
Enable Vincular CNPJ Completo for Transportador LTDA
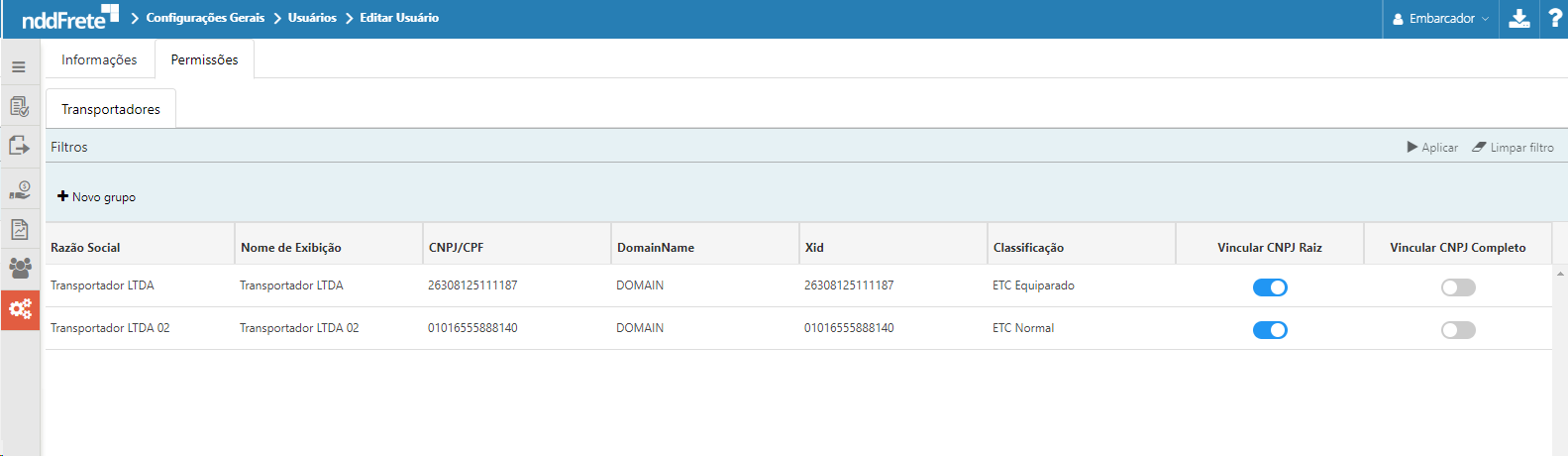(1458, 287)
